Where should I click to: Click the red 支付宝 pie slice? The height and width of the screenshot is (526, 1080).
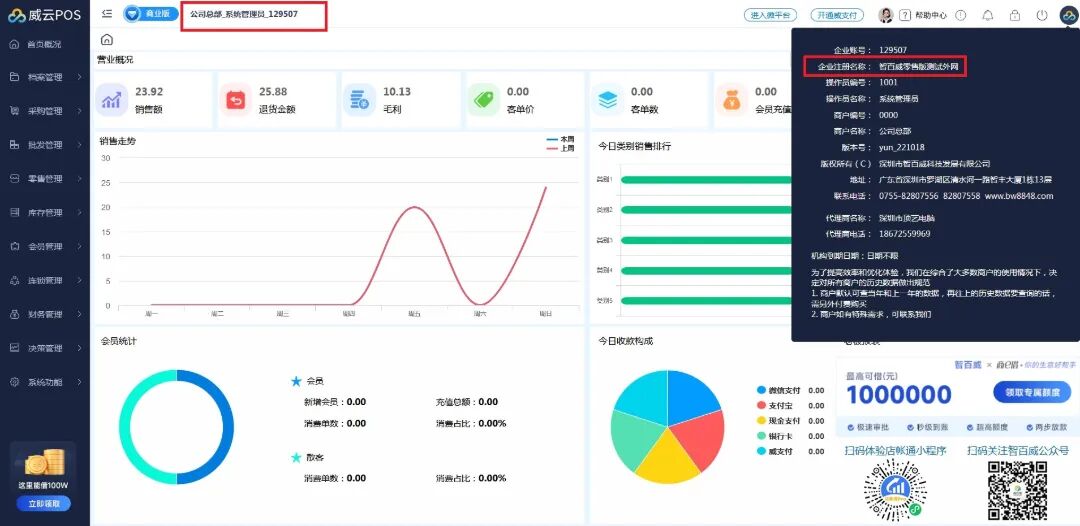point(703,441)
